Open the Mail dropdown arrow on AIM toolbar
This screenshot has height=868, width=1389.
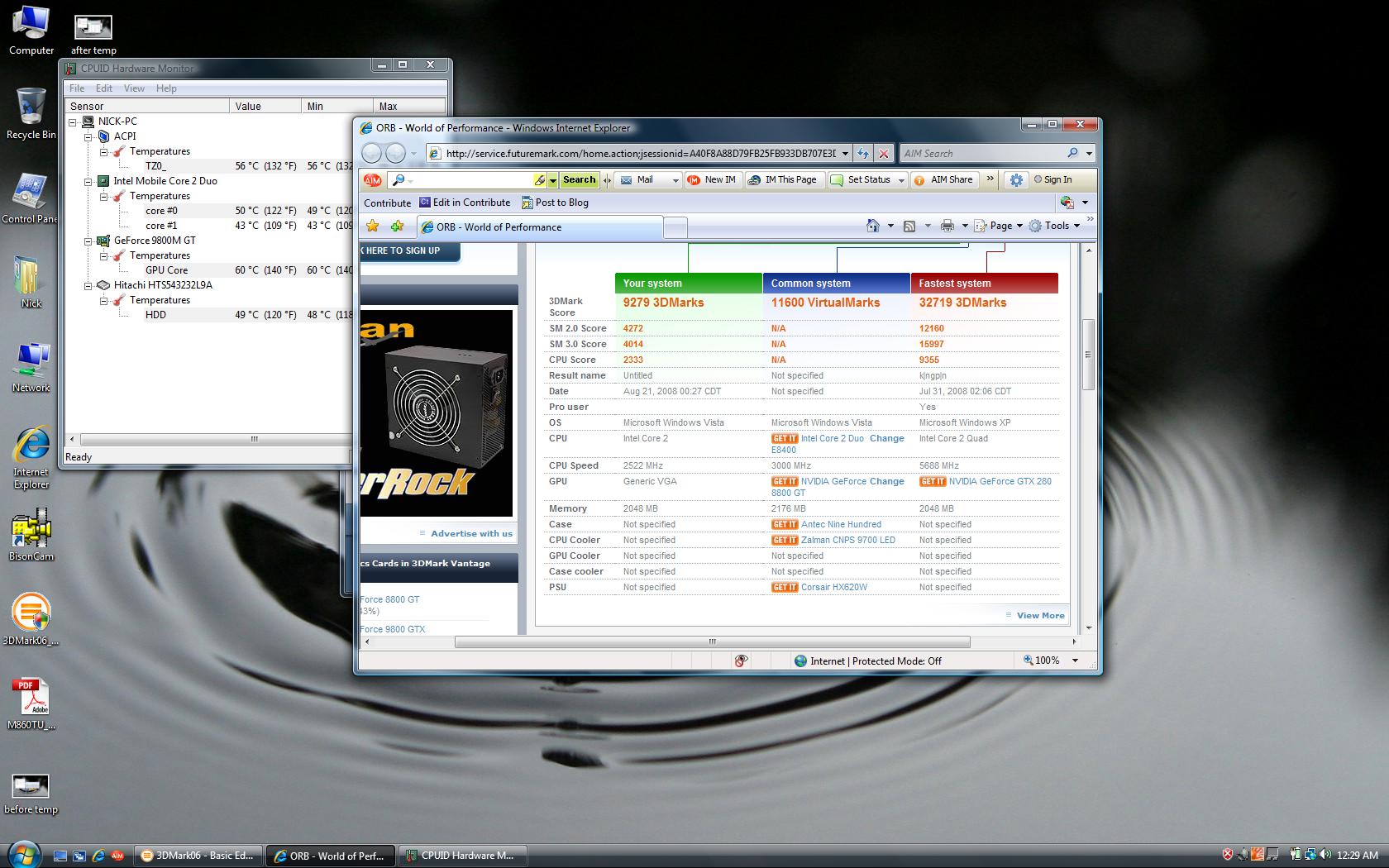[675, 180]
